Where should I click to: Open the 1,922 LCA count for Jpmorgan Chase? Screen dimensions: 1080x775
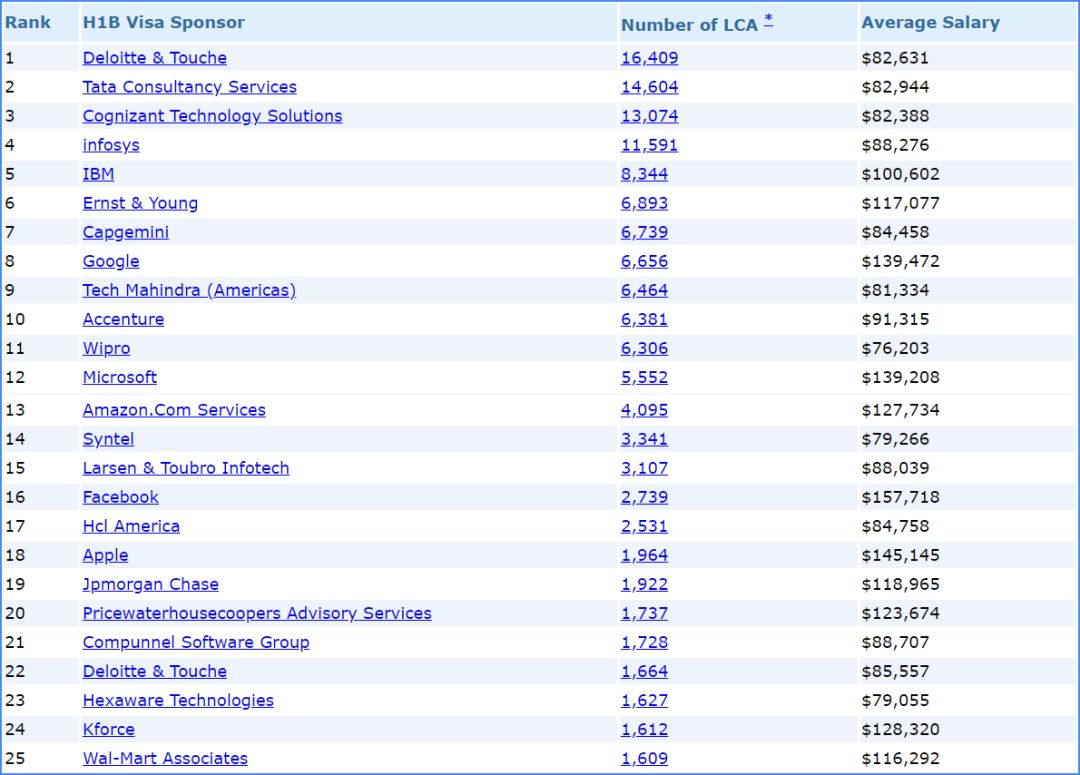coord(645,584)
